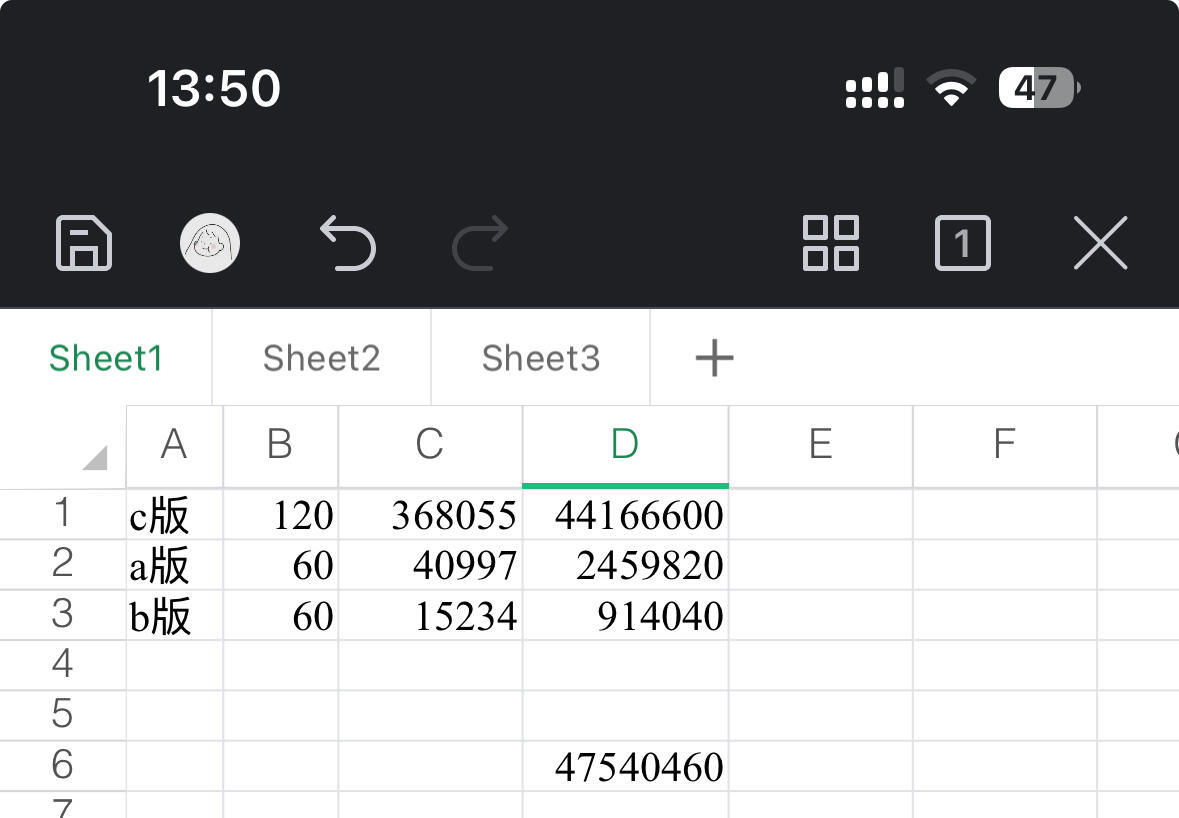
Task: Tap the select-all corner triangle
Action: pos(95,458)
